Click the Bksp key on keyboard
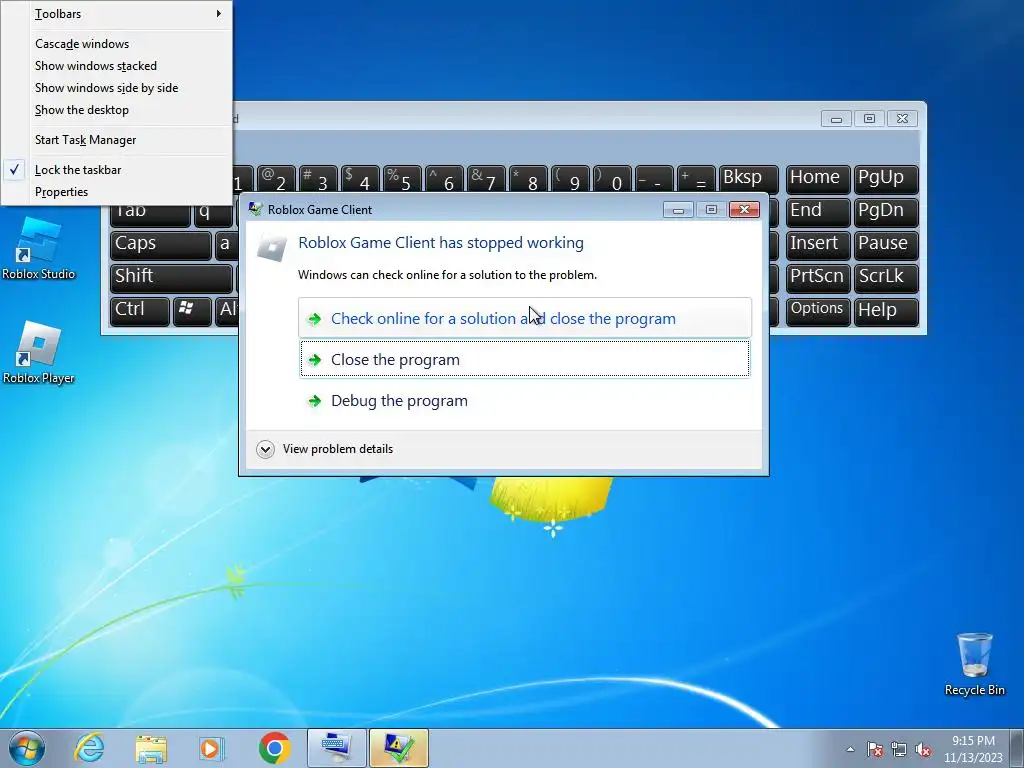This screenshot has width=1024, height=768. click(x=748, y=178)
